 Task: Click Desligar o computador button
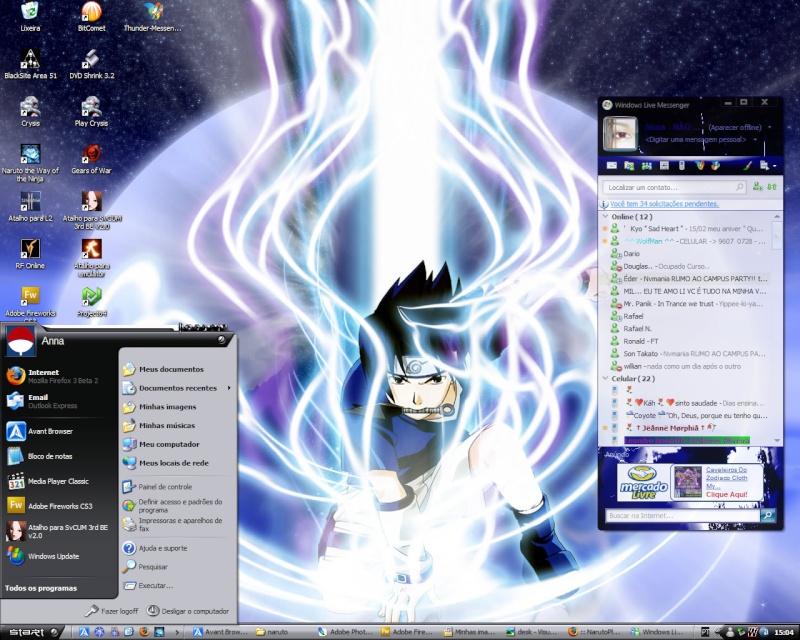(188, 611)
